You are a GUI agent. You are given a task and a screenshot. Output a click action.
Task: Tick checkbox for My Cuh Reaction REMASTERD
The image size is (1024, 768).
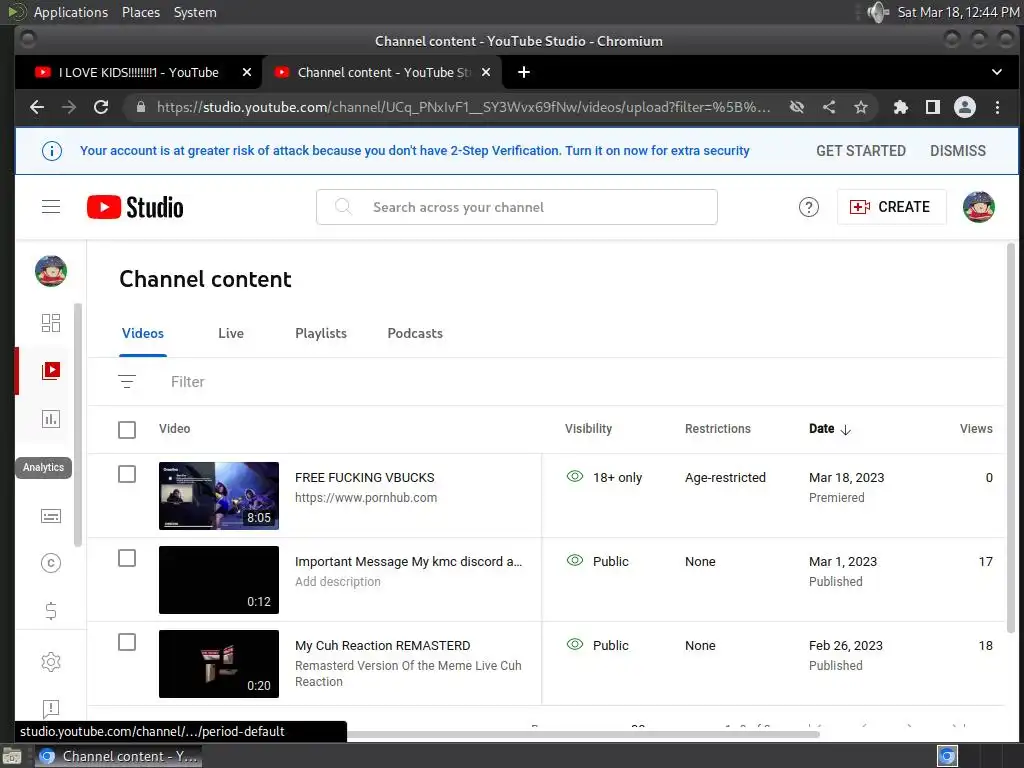[127, 642]
